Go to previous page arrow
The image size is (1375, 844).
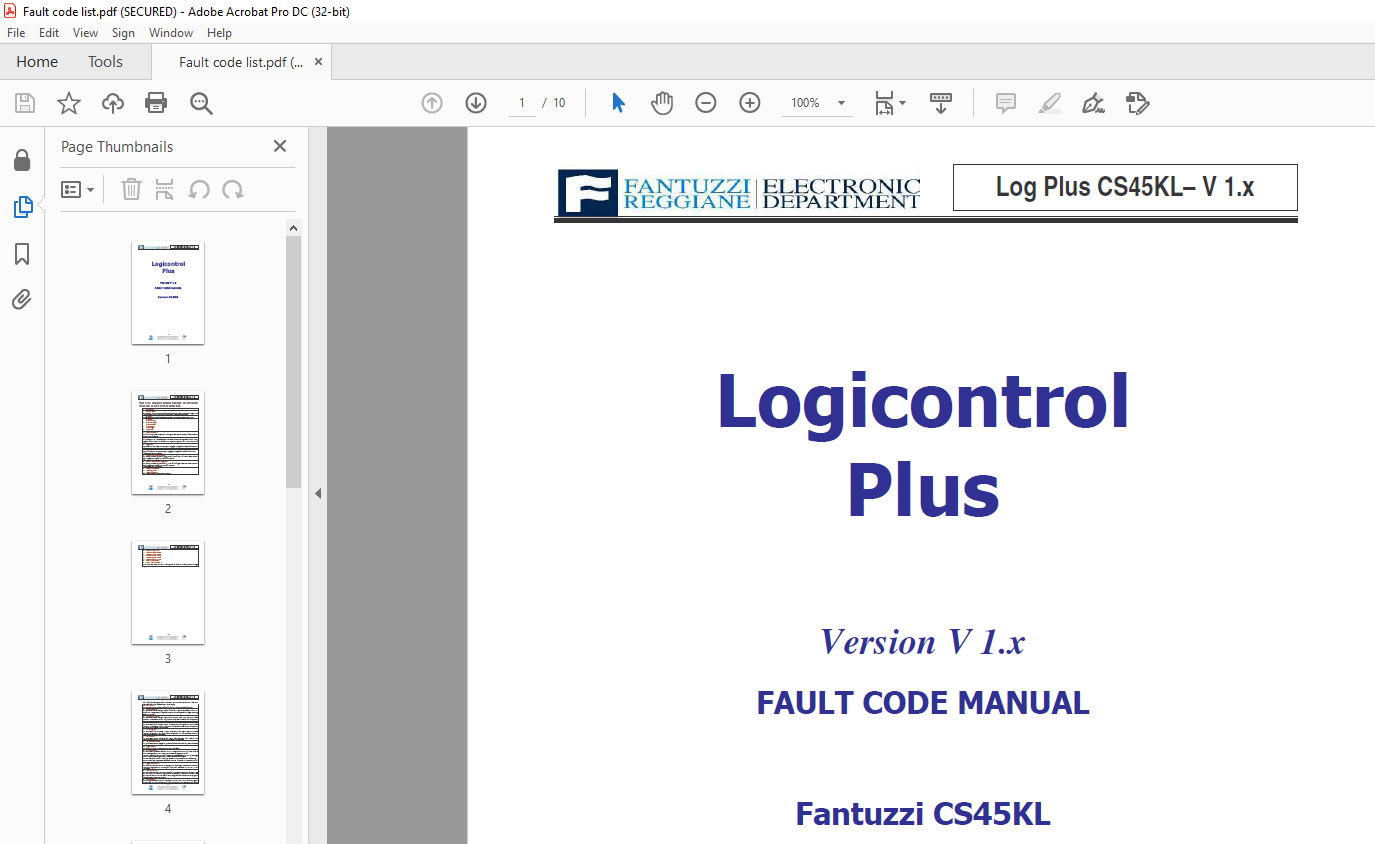pos(432,103)
